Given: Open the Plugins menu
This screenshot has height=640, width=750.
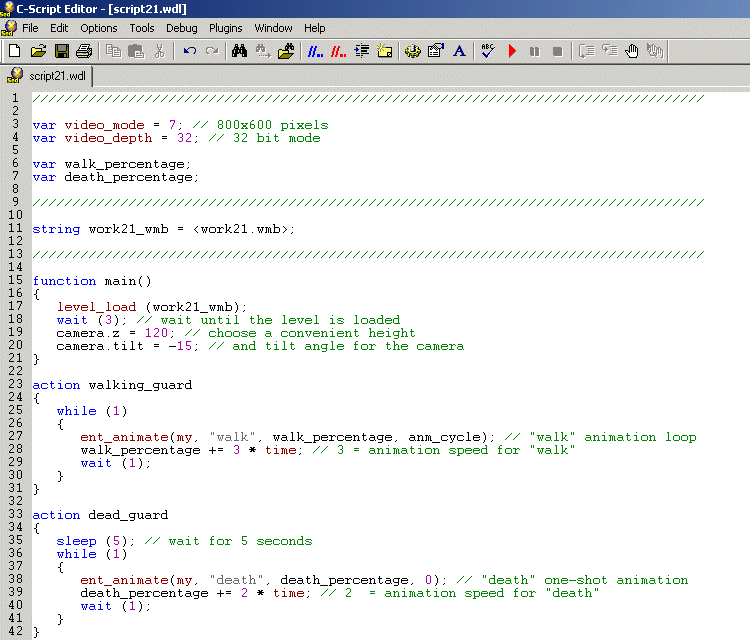Looking at the screenshot, I should 225,28.
